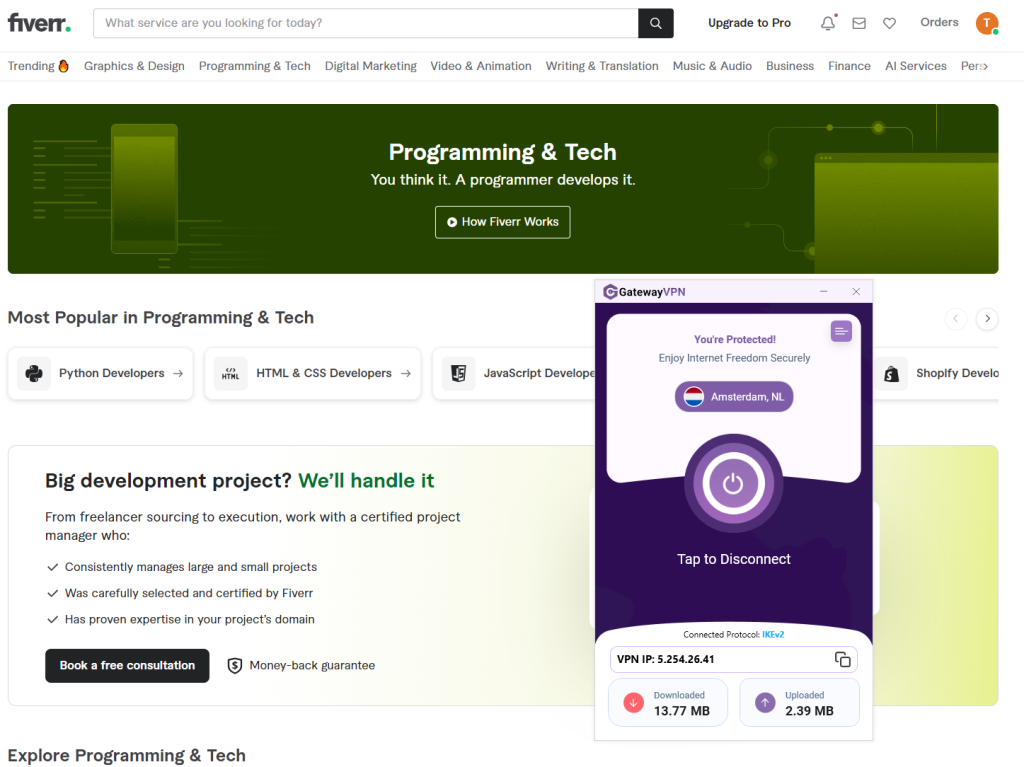
Task: Click the 'We'll handle it' green text
Action: [x=366, y=481]
